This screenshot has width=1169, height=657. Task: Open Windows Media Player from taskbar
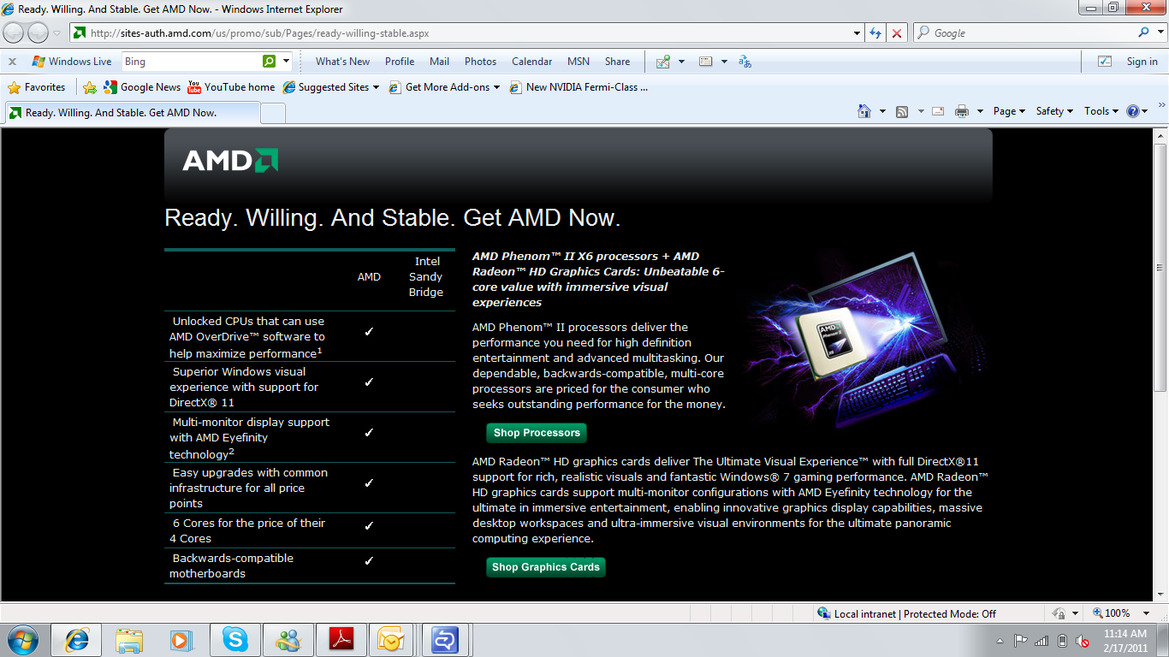[181, 640]
